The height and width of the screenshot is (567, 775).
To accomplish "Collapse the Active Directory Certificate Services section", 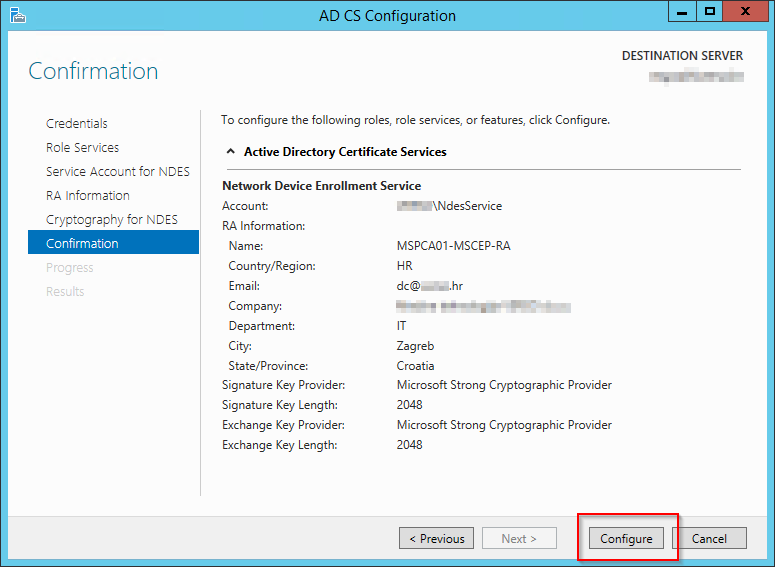I will (232, 152).
